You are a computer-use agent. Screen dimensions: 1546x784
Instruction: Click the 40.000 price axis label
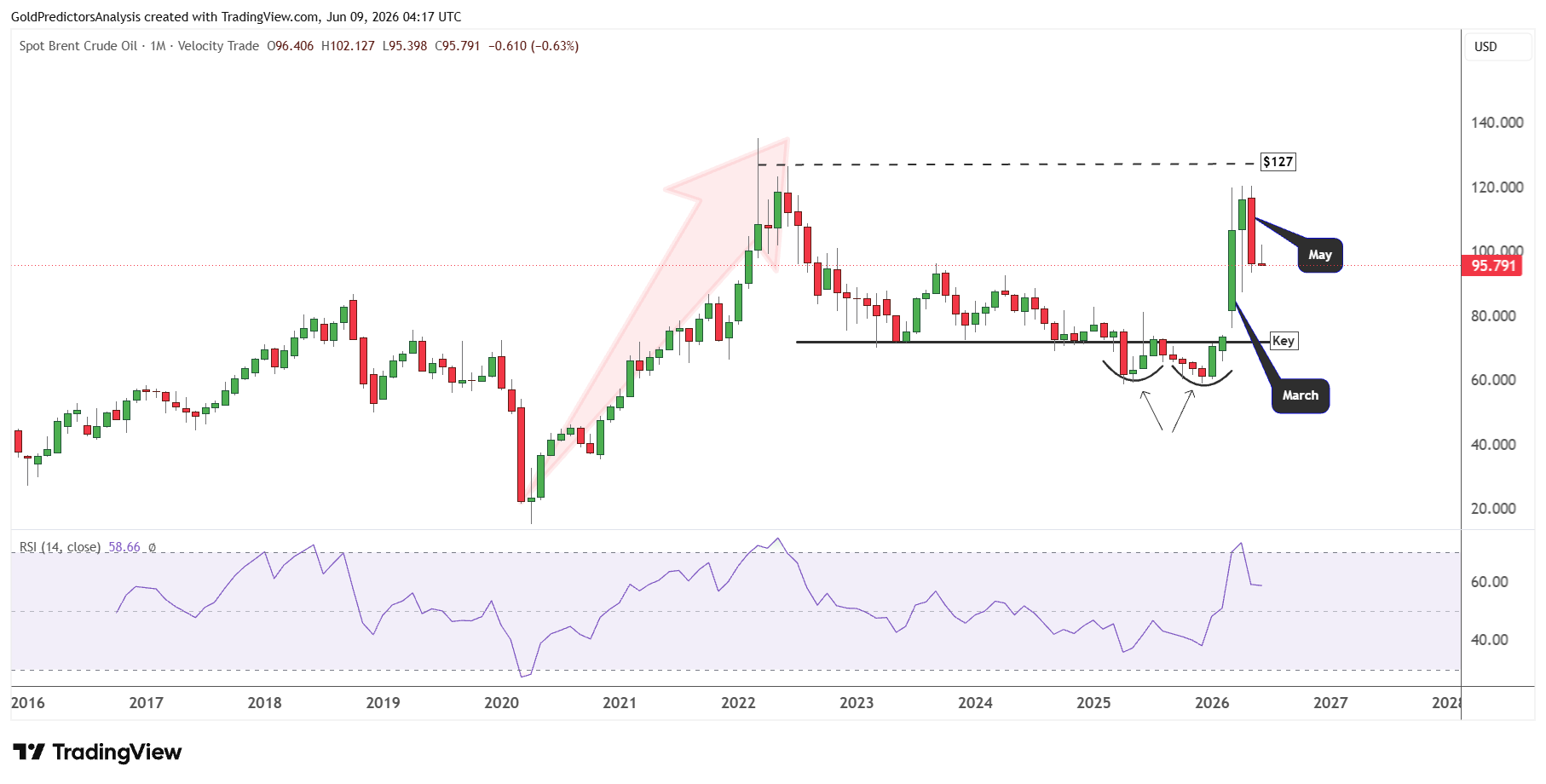click(1493, 445)
